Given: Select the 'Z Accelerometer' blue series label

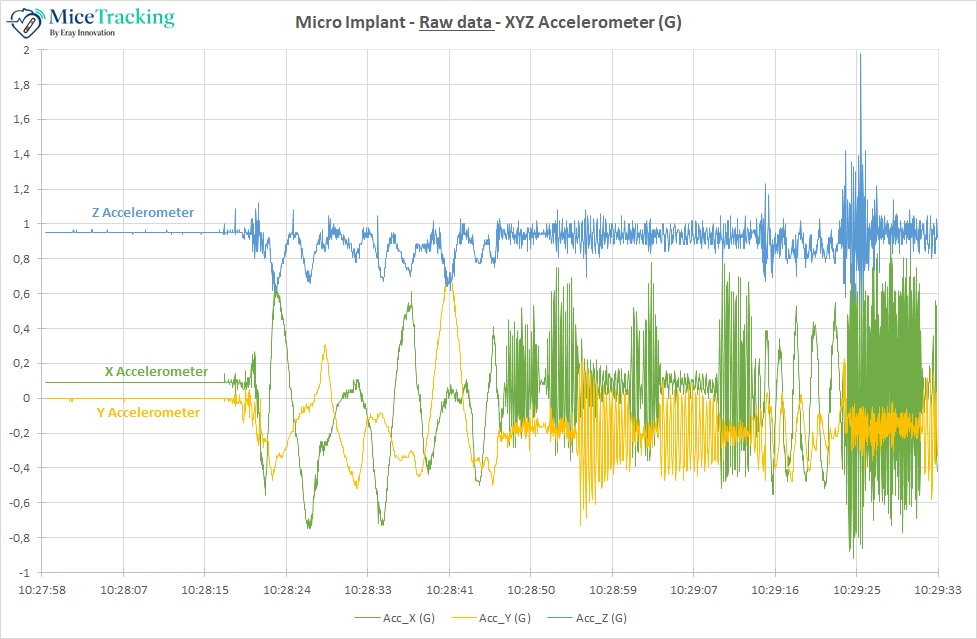Looking at the screenshot, I should [x=143, y=212].
